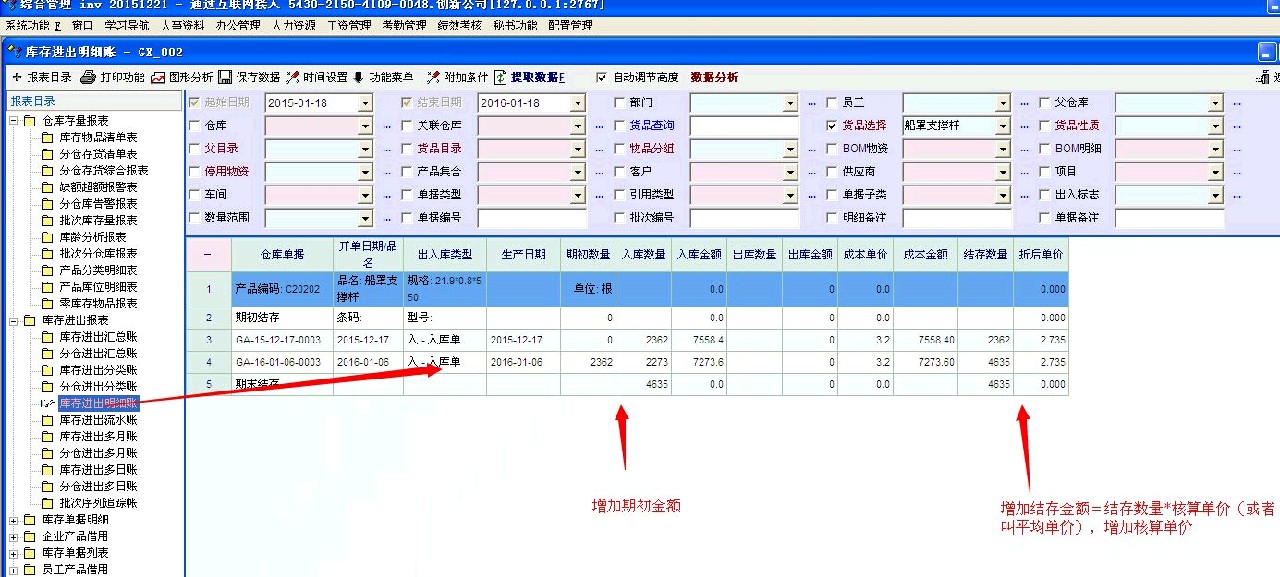Expand the 库存单据明细 tree folder

[x=14, y=520]
